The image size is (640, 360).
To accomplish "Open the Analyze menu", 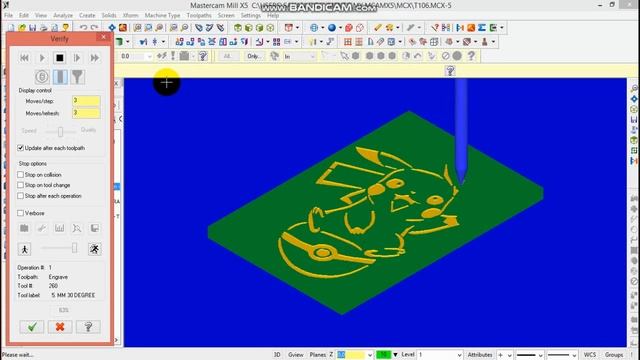I will (x=63, y=15).
